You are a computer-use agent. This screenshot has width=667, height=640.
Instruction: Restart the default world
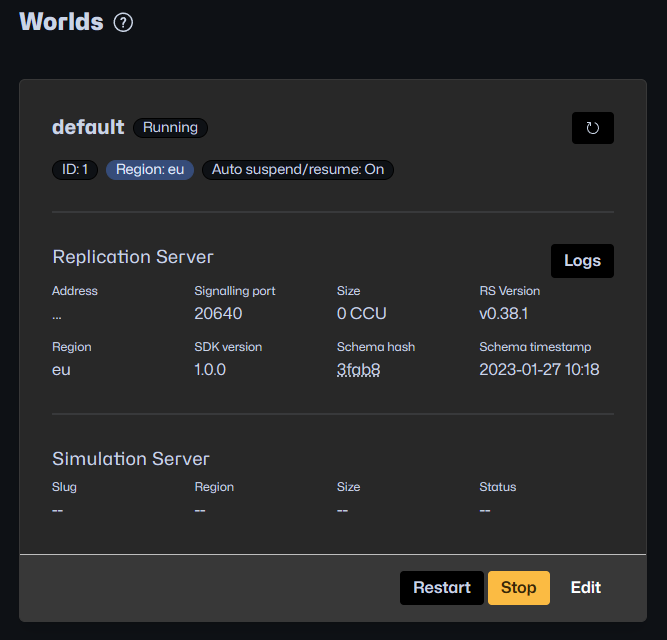point(441,588)
